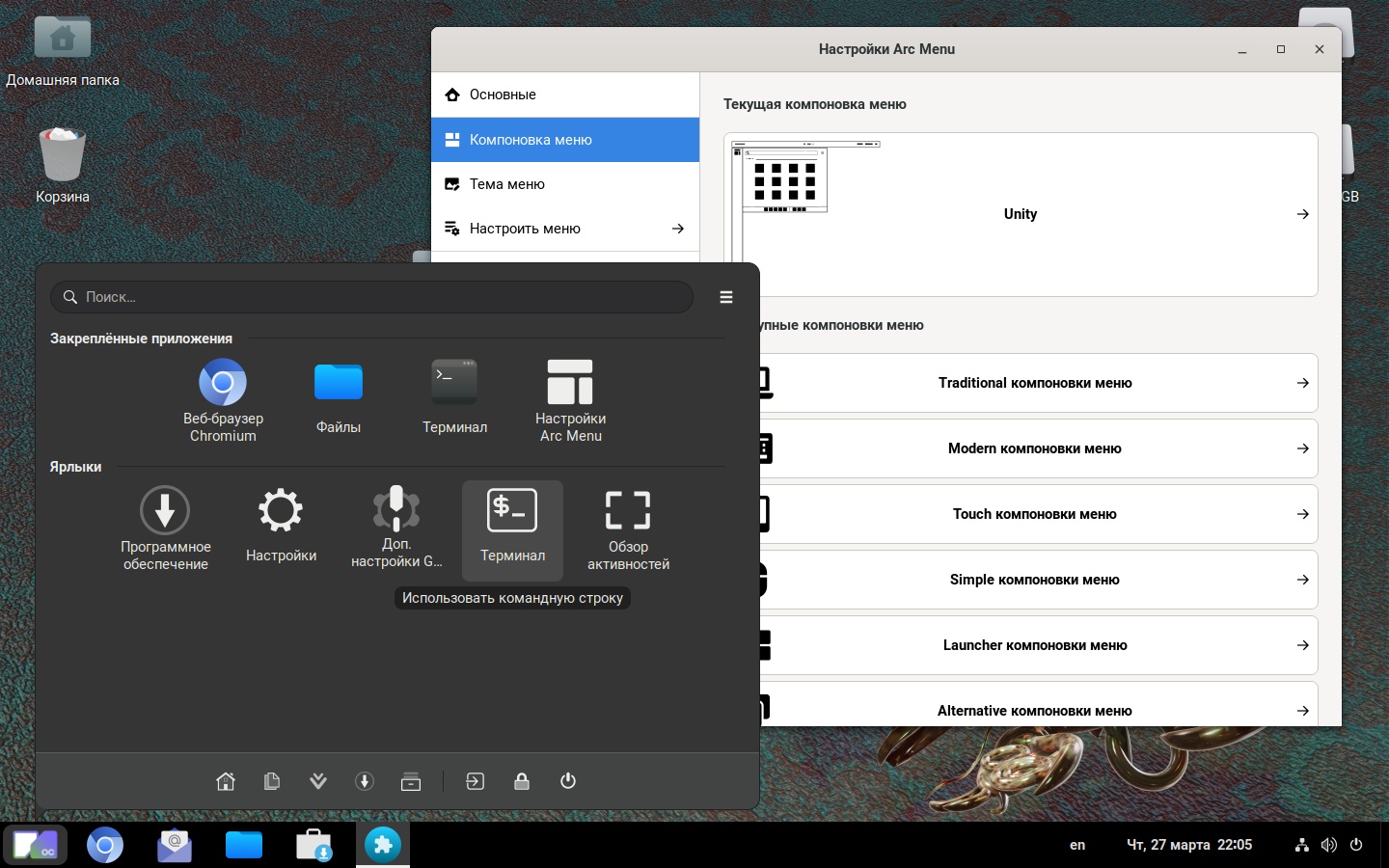Click the power icon in Arc menu footer
1389x868 pixels.
coord(568,781)
